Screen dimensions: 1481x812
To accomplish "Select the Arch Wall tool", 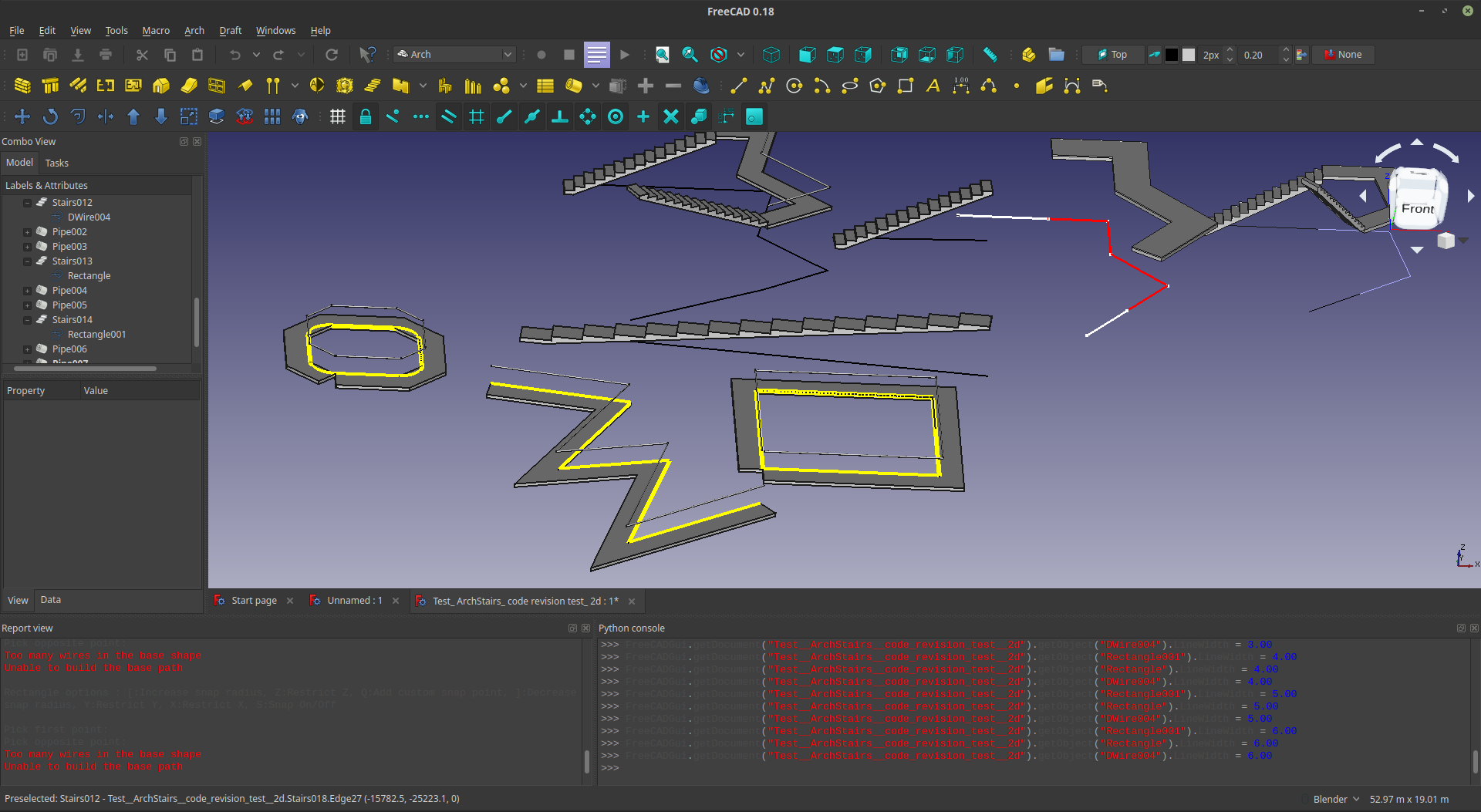I will tap(22, 86).
